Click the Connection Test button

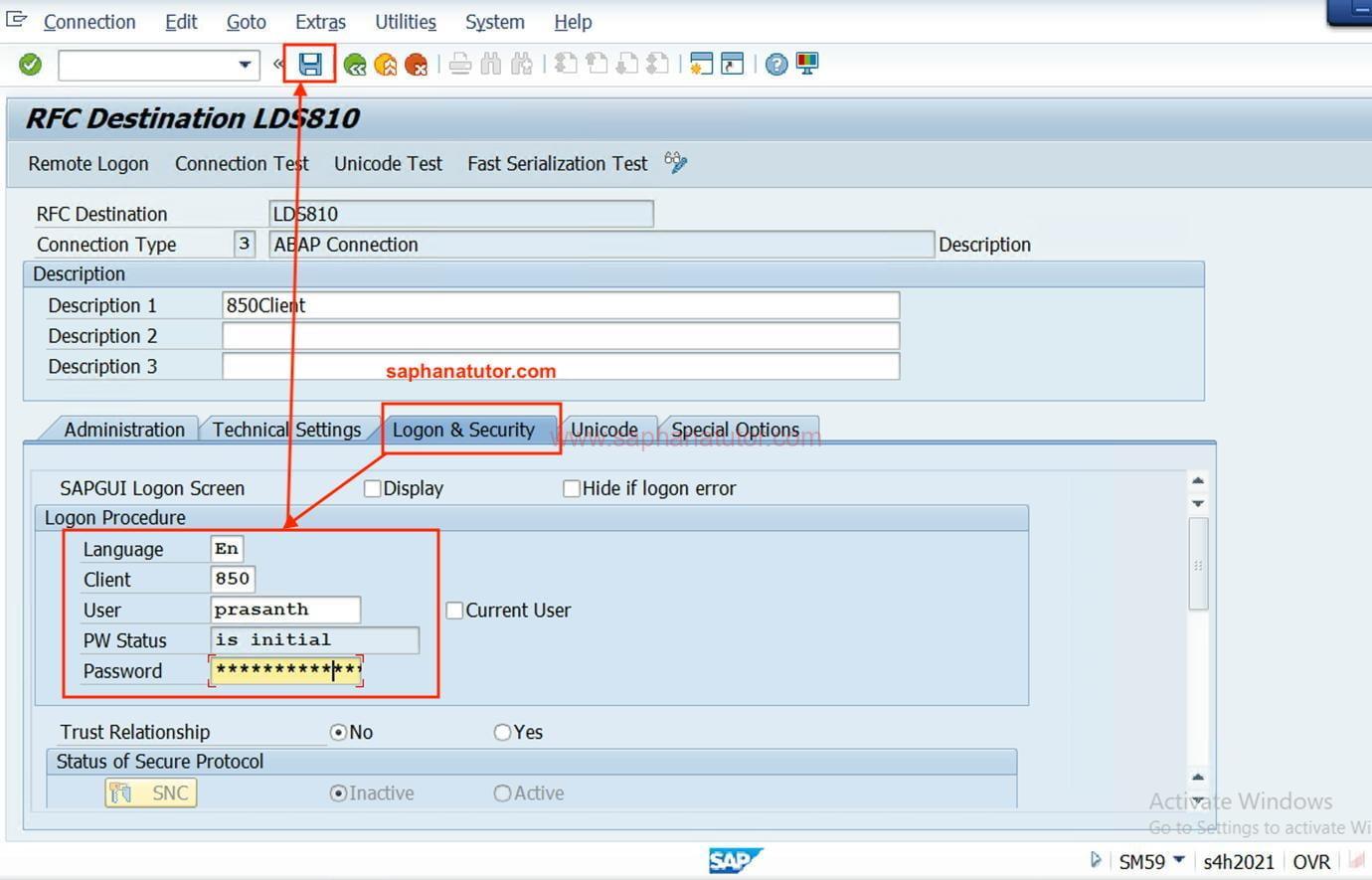(x=242, y=163)
